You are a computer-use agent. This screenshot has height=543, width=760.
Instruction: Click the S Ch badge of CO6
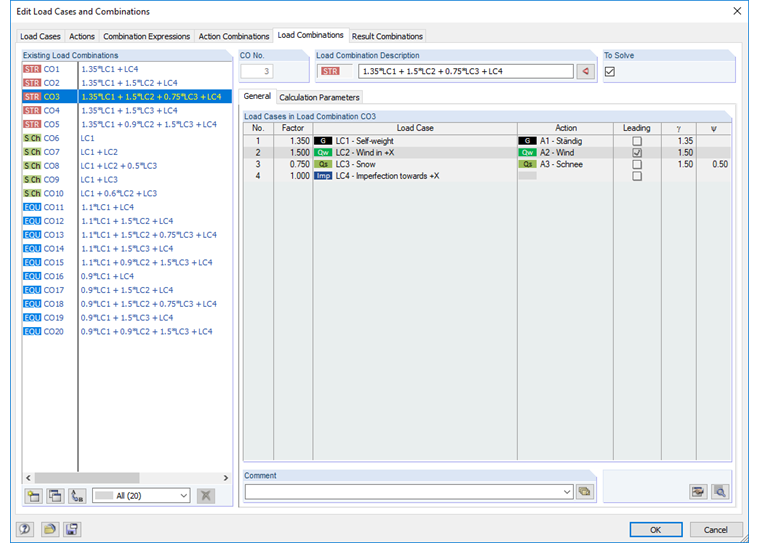[x=32, y=138]
